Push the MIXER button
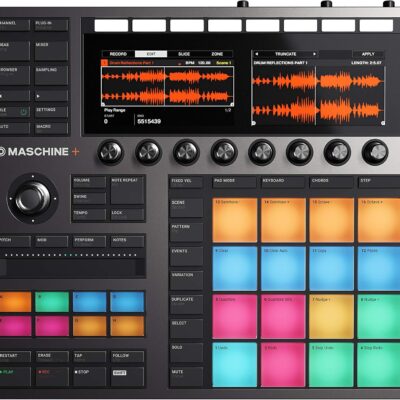400x400 pixels. [51, 51]
